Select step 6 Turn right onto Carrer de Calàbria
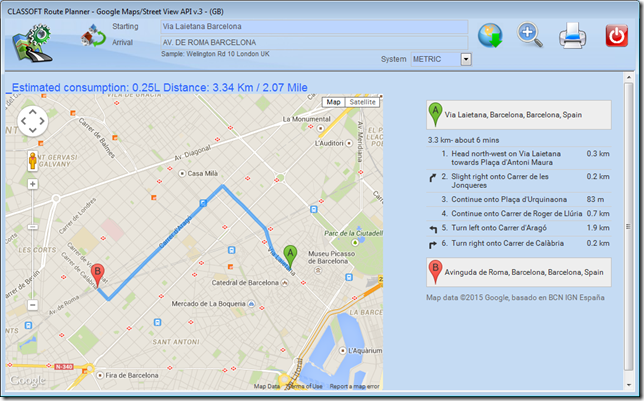This screenshot has height=401, width=644. click(x=519, y=243)
